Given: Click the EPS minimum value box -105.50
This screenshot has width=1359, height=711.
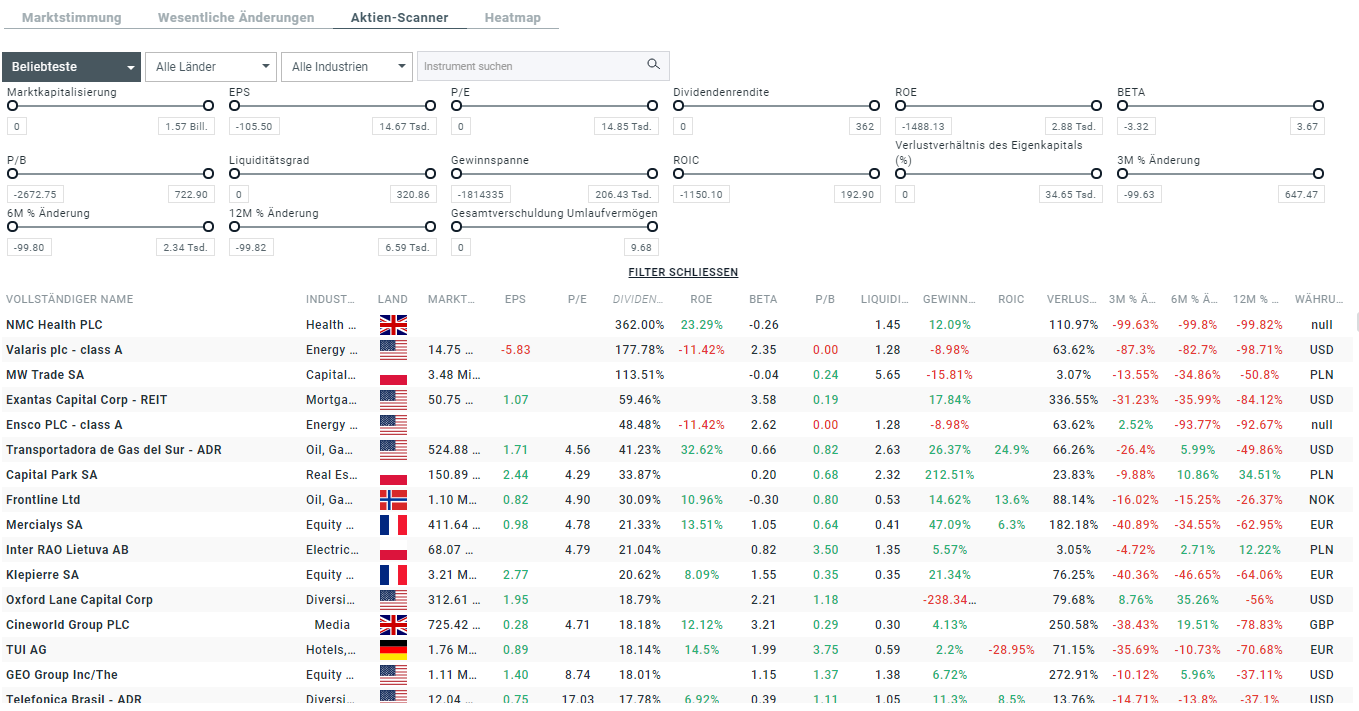Looking at the screenshot, I should pyautogui.click(x=255, y=127).
